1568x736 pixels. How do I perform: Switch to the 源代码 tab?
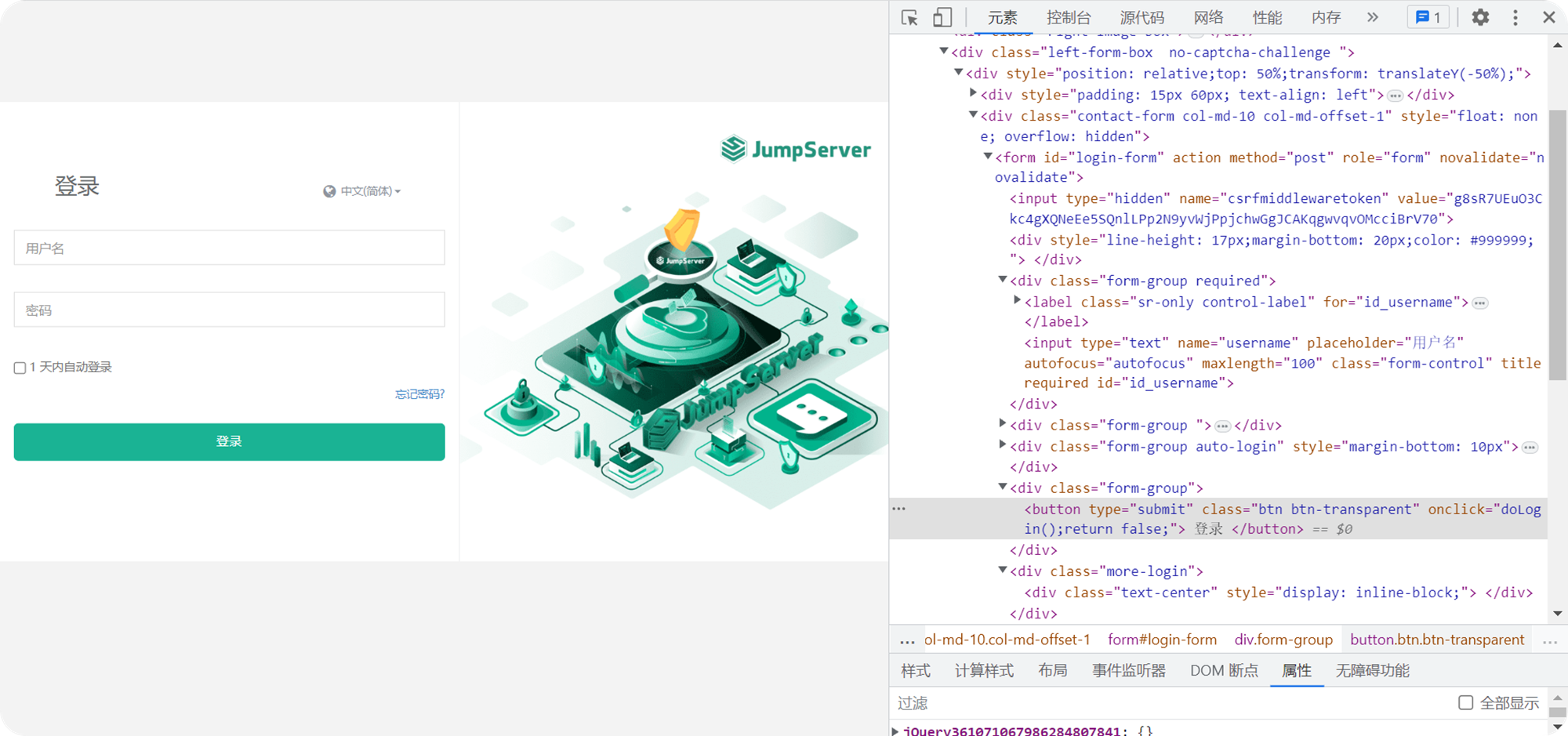click(x=1142, y=17)
